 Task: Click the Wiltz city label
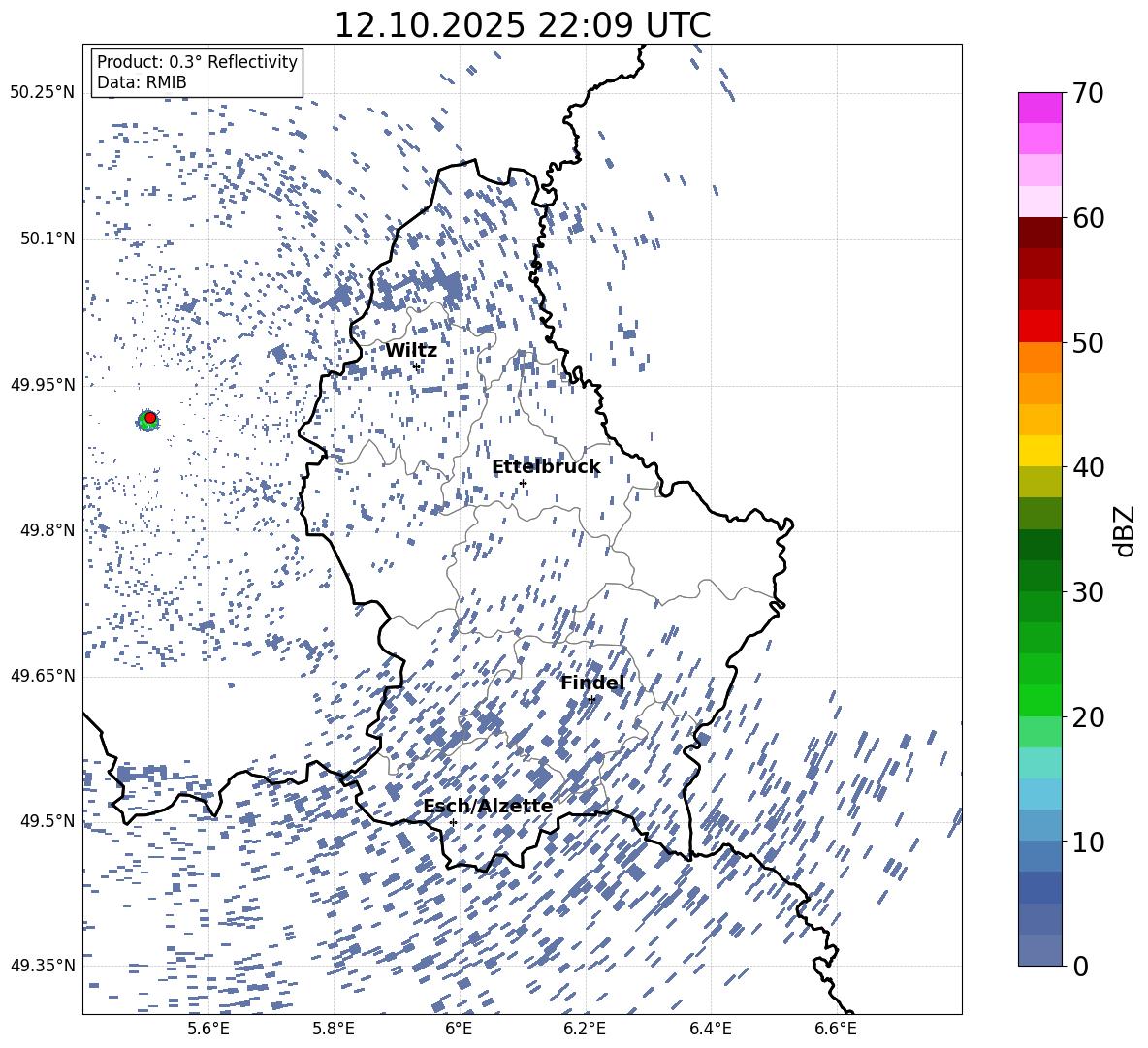tap(411, 351)
